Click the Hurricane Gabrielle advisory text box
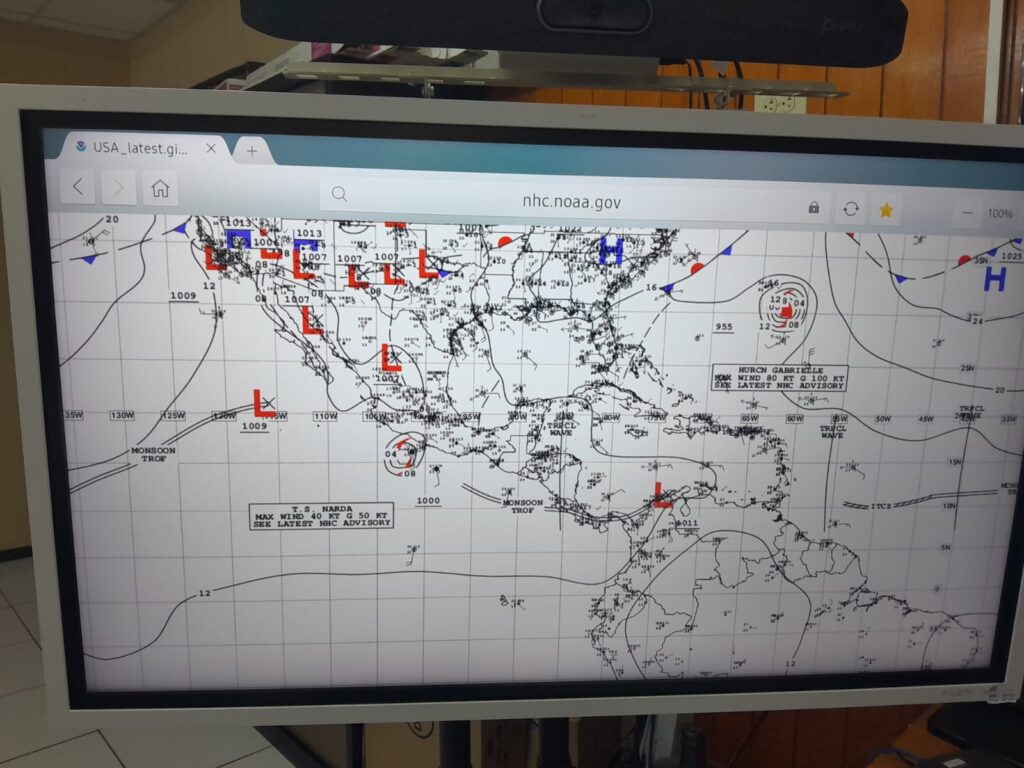The height and width of the screenshot is (768, 1024). (779, 377)
